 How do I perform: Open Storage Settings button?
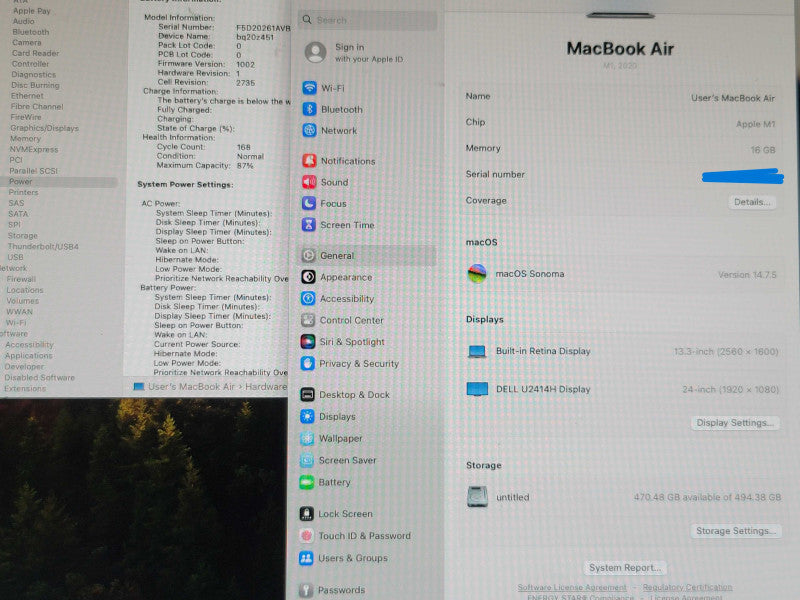pyautogui.click(x=736, y=531)
